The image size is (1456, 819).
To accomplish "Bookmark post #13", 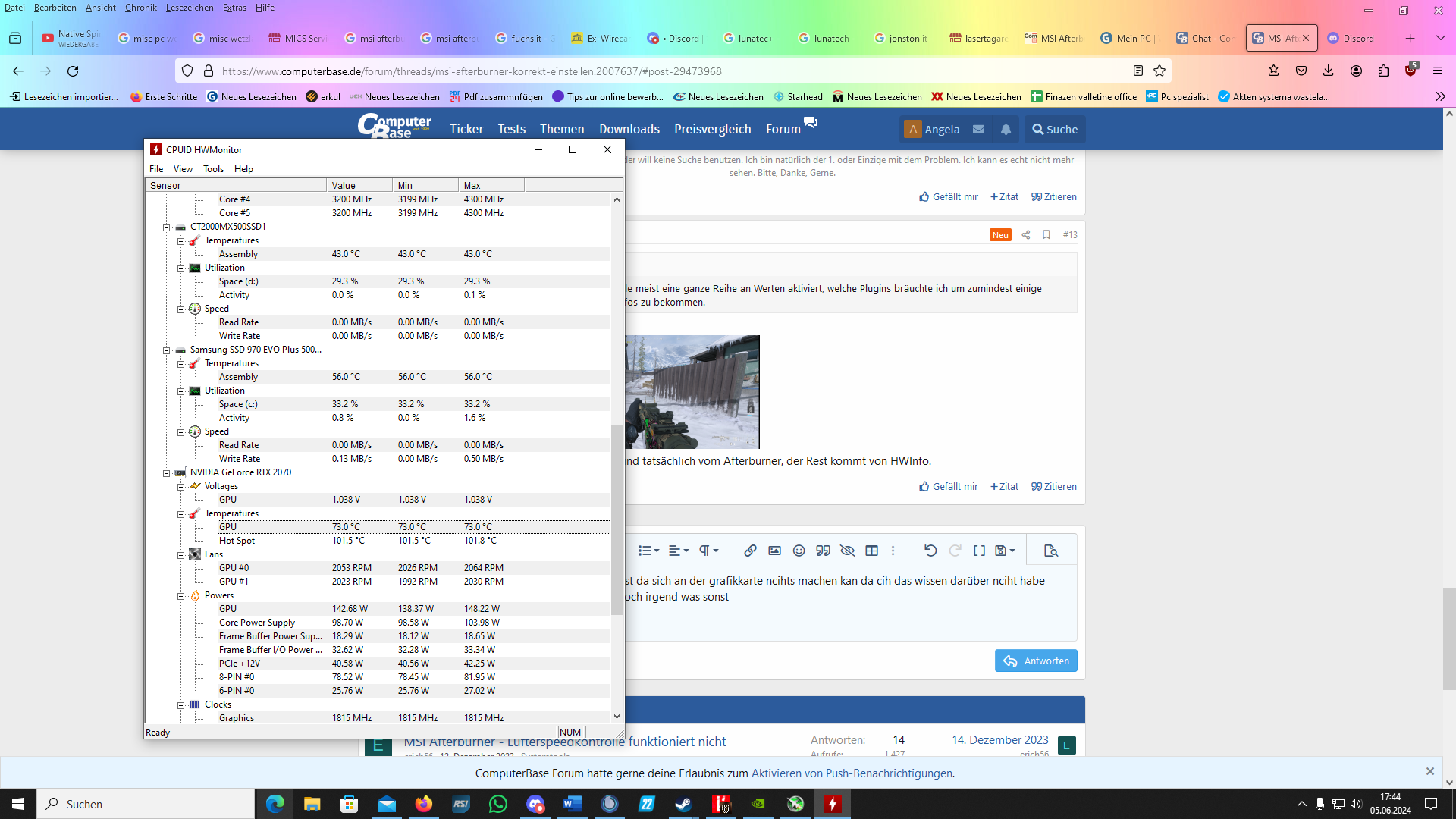I will [x=1046, y=235].
